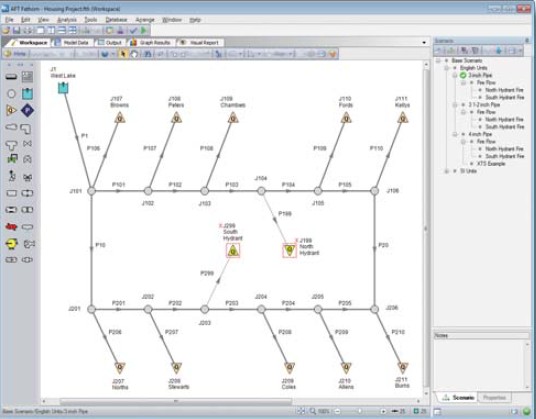Collapse the 4 inch Pipe scenario branch

pos(455,134)
